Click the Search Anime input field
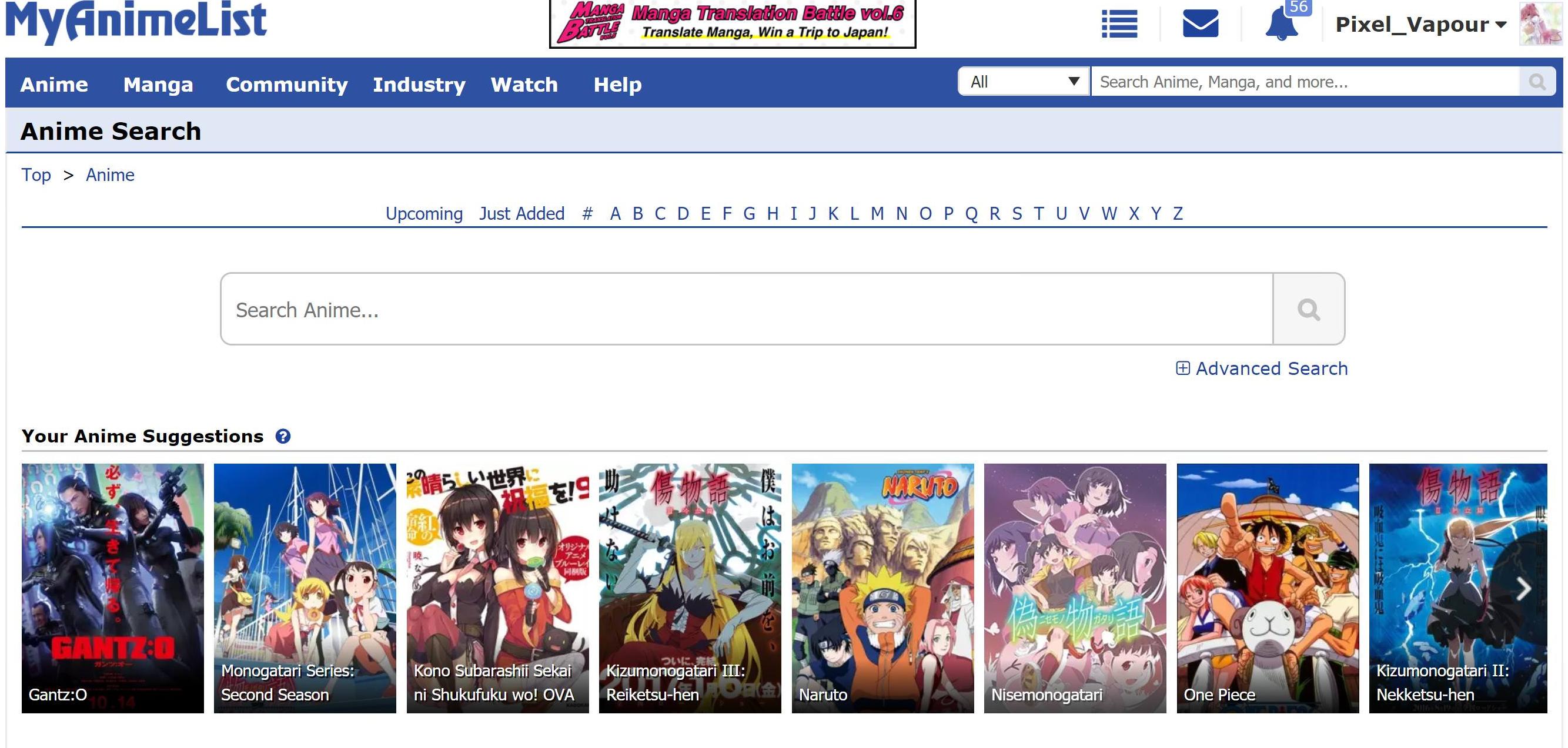1568x748 pixels. [746, 309]
